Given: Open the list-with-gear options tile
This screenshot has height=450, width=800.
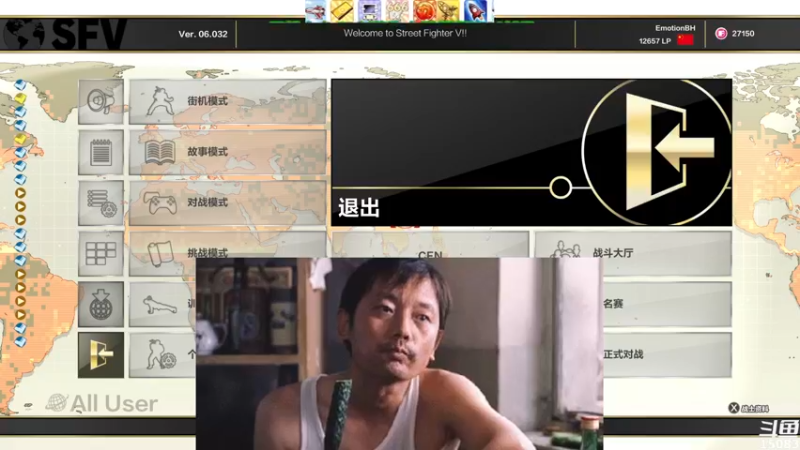Looking at the screenshot, I should click(x=101, y=203).
